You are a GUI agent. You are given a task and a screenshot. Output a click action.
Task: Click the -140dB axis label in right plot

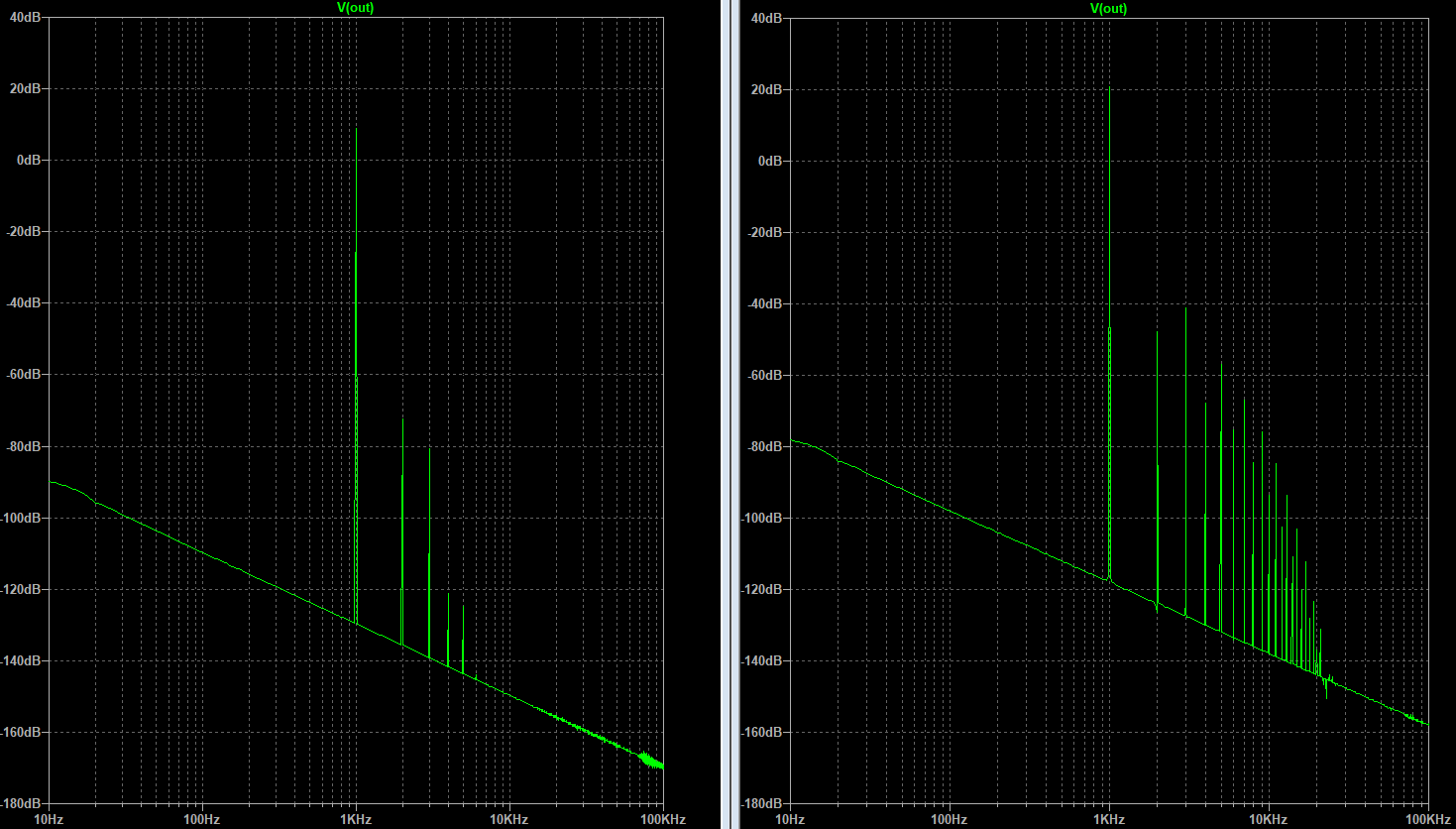coord(762,660)
